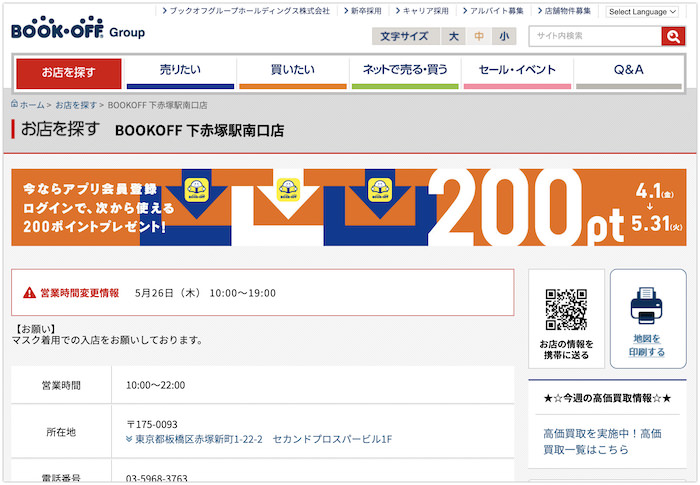This screenshot has height=485, width=700.
Task: Set text size to 小
Action: click(x=504, y=36)
